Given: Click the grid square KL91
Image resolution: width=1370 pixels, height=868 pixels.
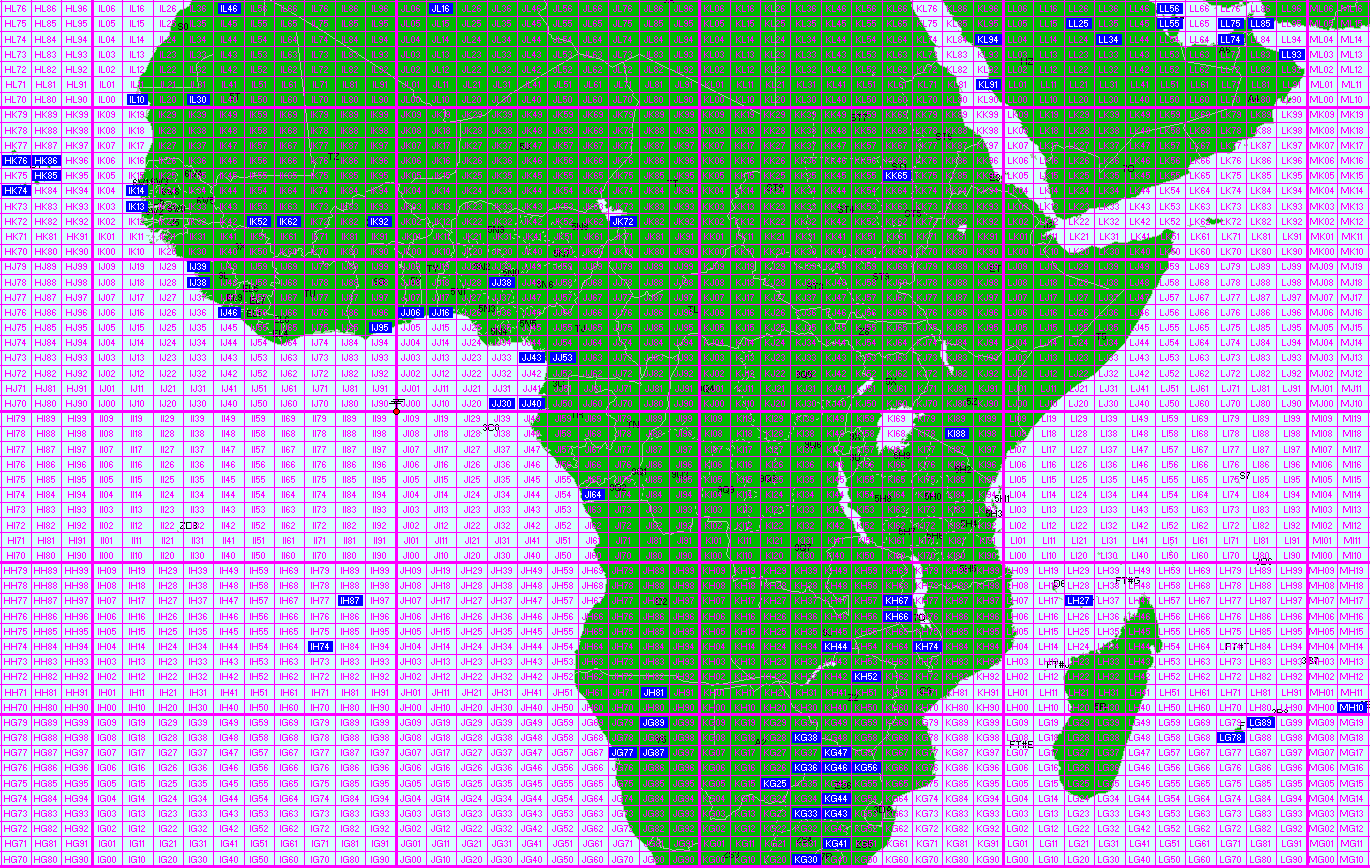Looking at the screenshot, I should pyautogui.click(x=988, y=84).
